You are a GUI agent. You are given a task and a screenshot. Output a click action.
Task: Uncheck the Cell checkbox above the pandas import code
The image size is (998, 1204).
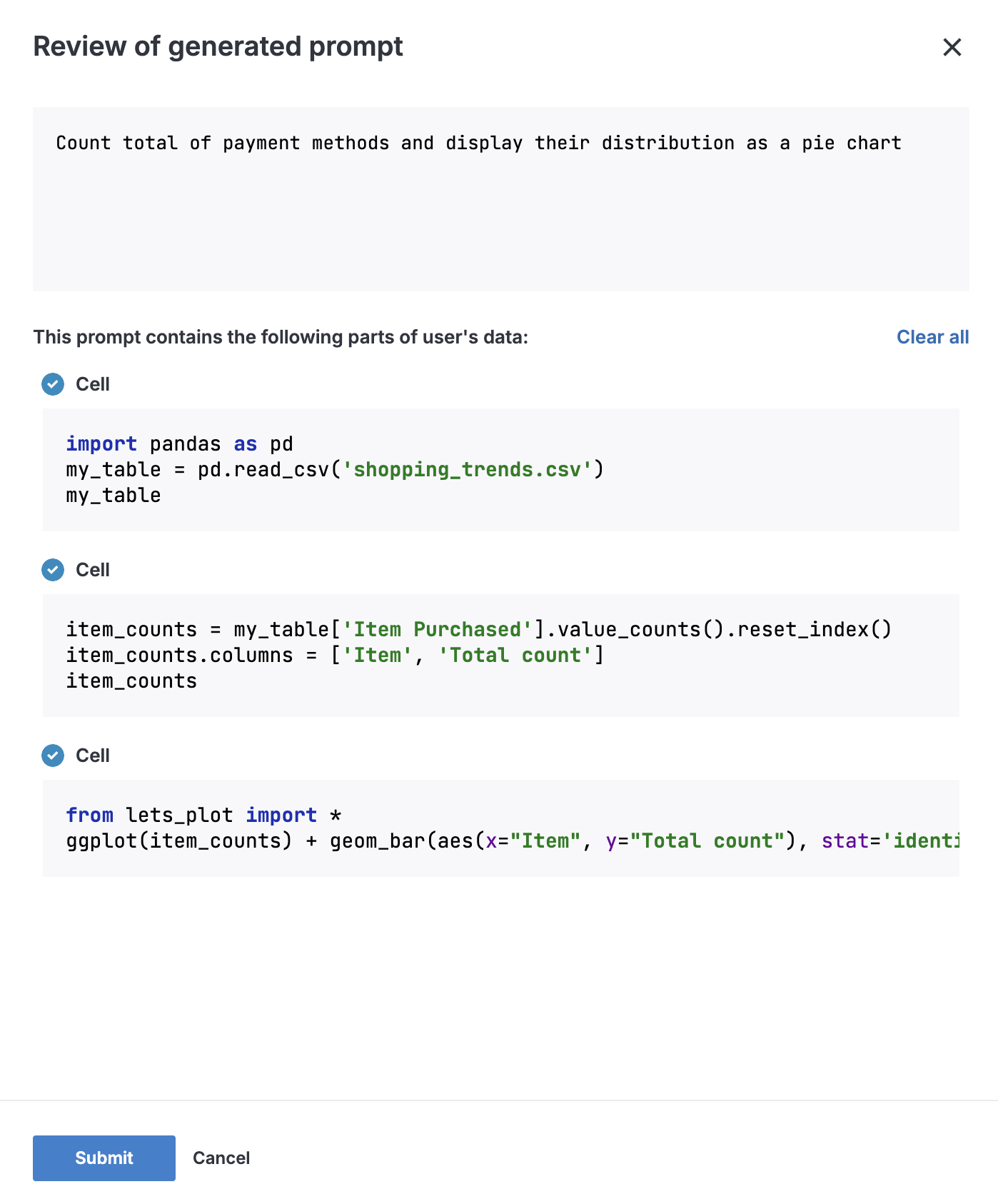tap(53, 384)
